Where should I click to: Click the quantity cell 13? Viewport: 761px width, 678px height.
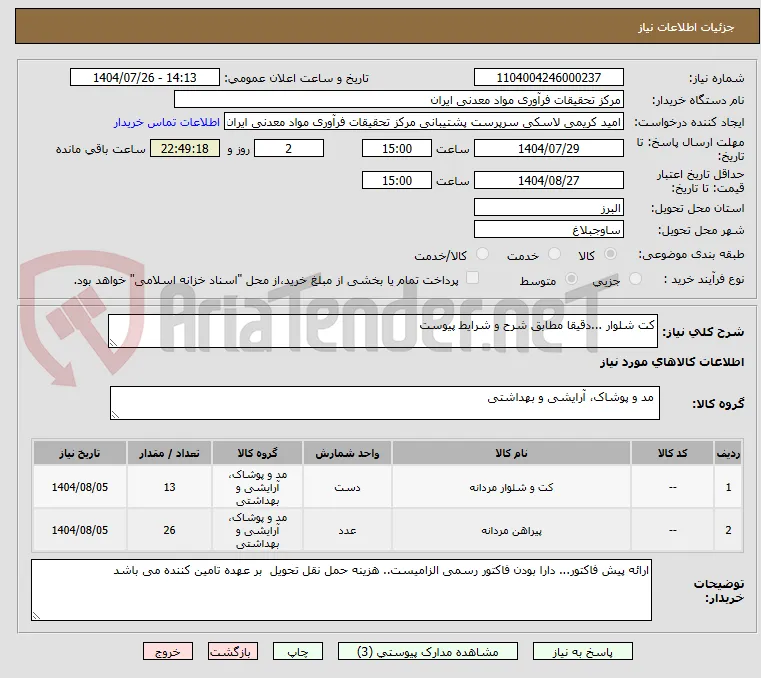point(169,487)
